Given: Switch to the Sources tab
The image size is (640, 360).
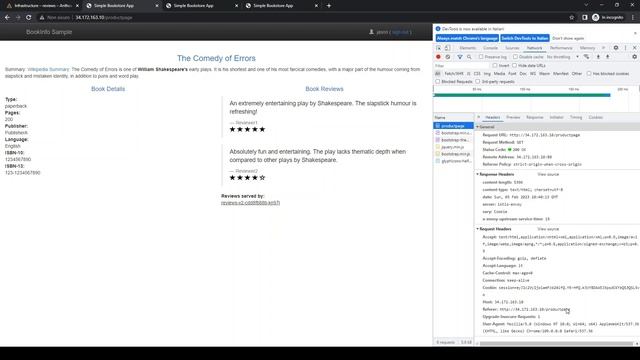Looking at the screenshot, I should (512, 48).
